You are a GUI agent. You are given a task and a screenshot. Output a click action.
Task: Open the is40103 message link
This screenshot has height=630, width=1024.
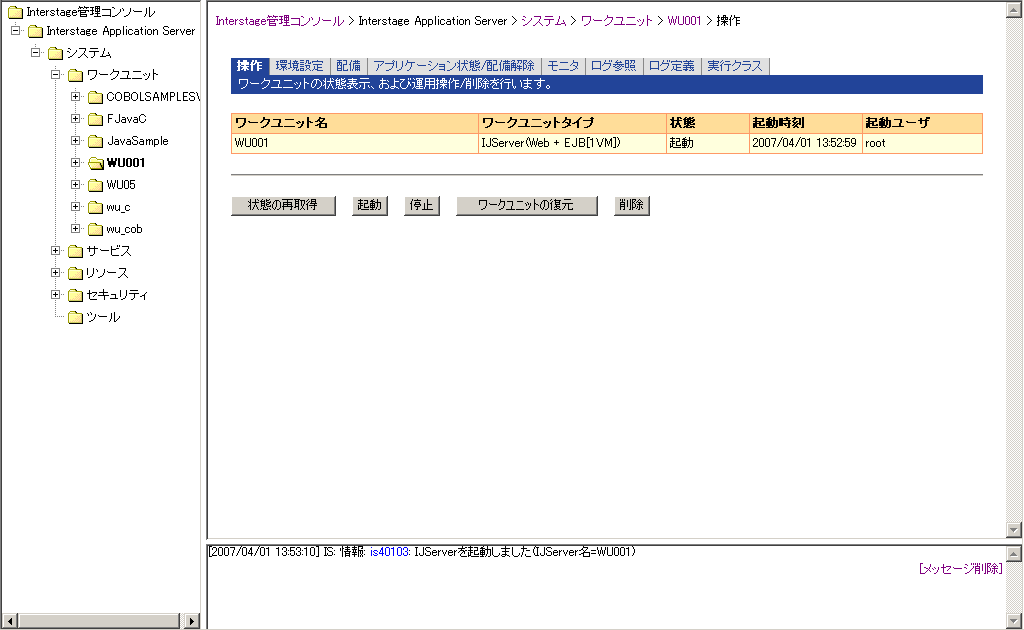point(390,552)
